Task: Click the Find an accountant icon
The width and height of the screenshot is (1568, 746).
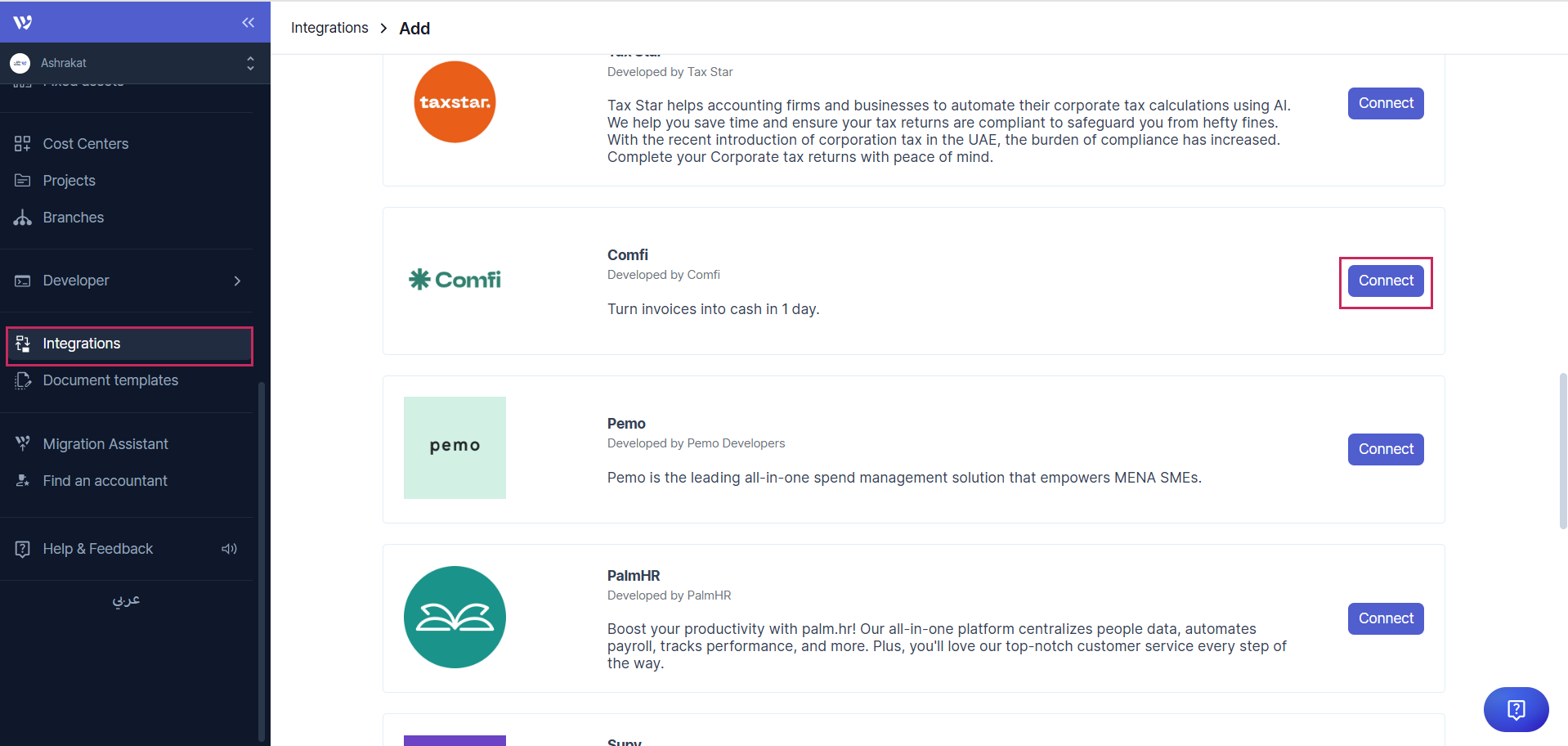Action: pyautogui.click(x=23, y=481)
